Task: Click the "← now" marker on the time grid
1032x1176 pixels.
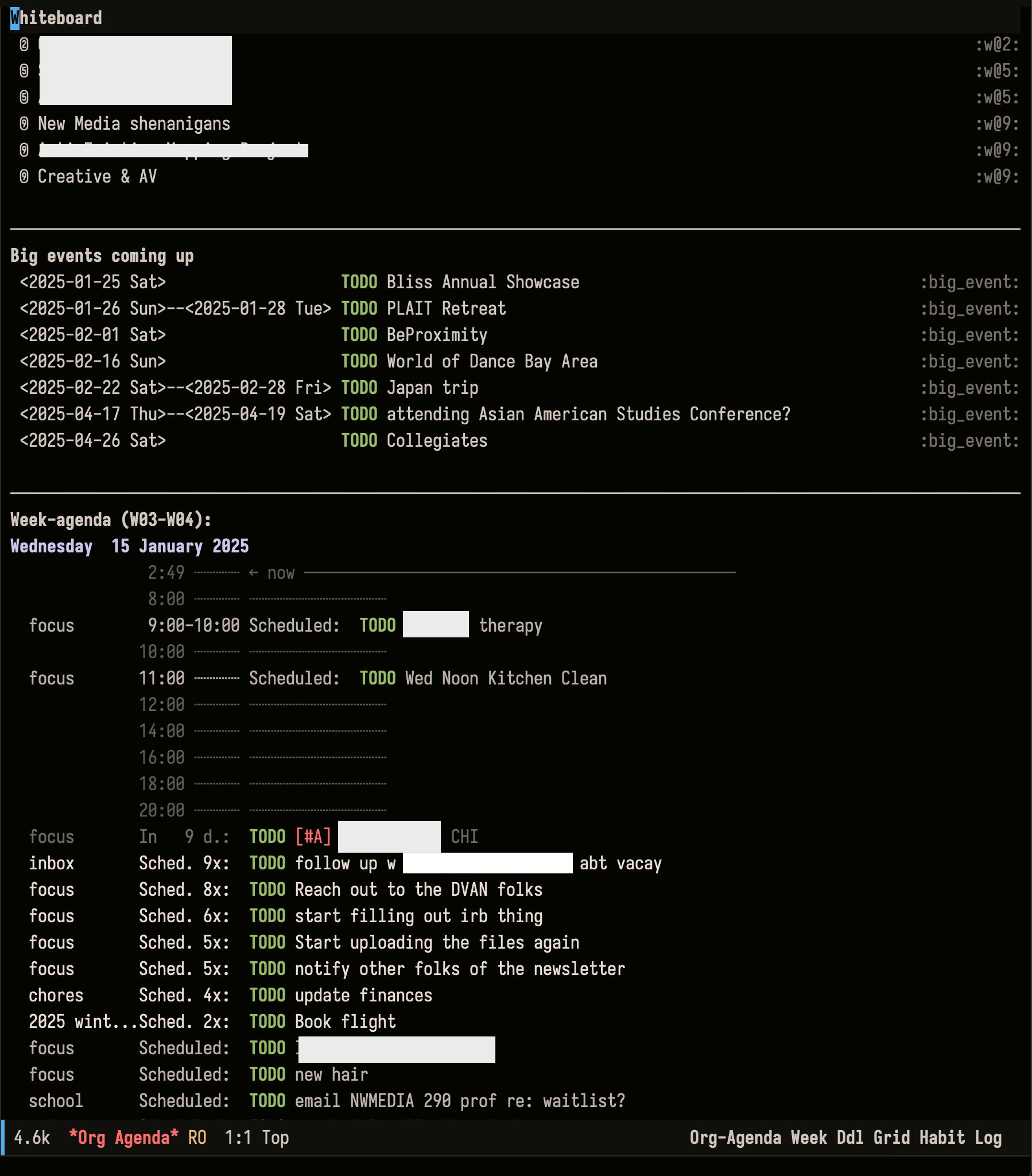Action: [271, 572]
